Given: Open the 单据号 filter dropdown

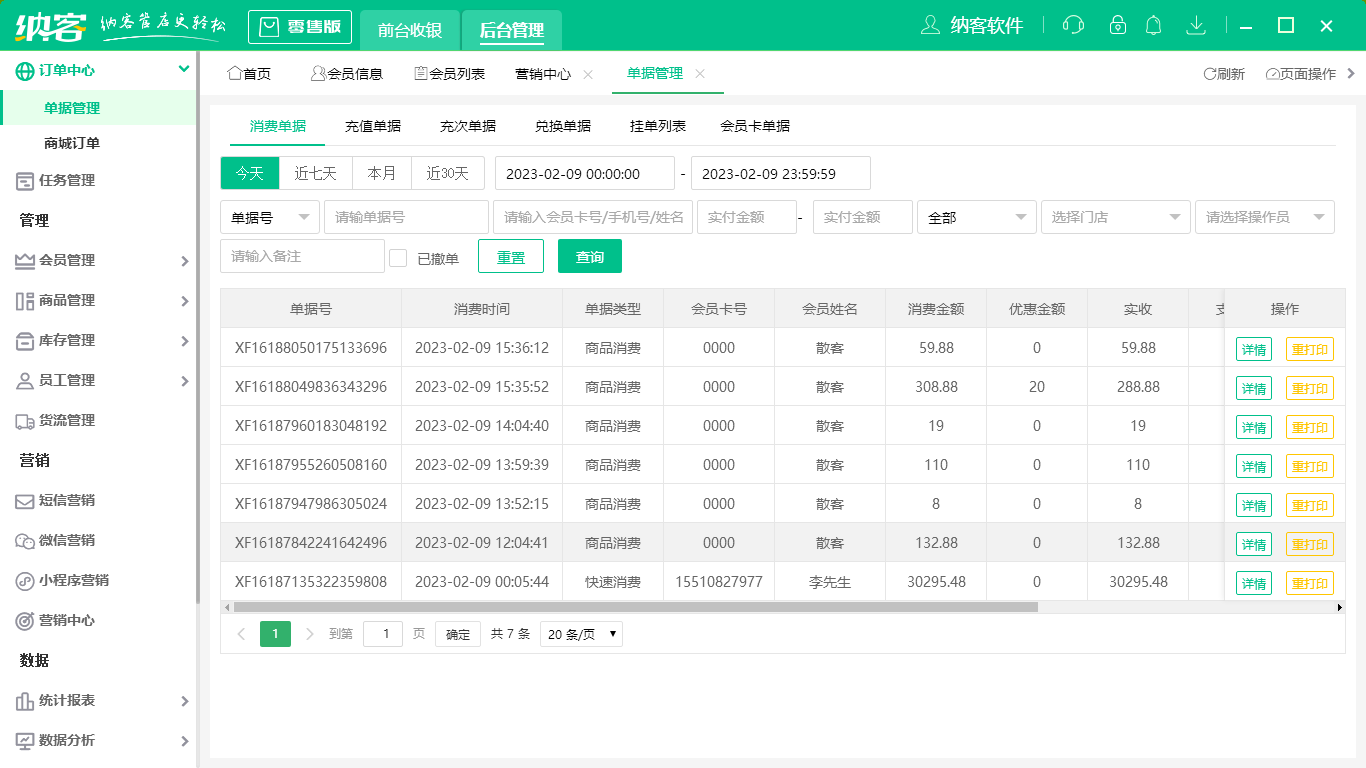Looking at the screenshot, I should tap(269, 217).
